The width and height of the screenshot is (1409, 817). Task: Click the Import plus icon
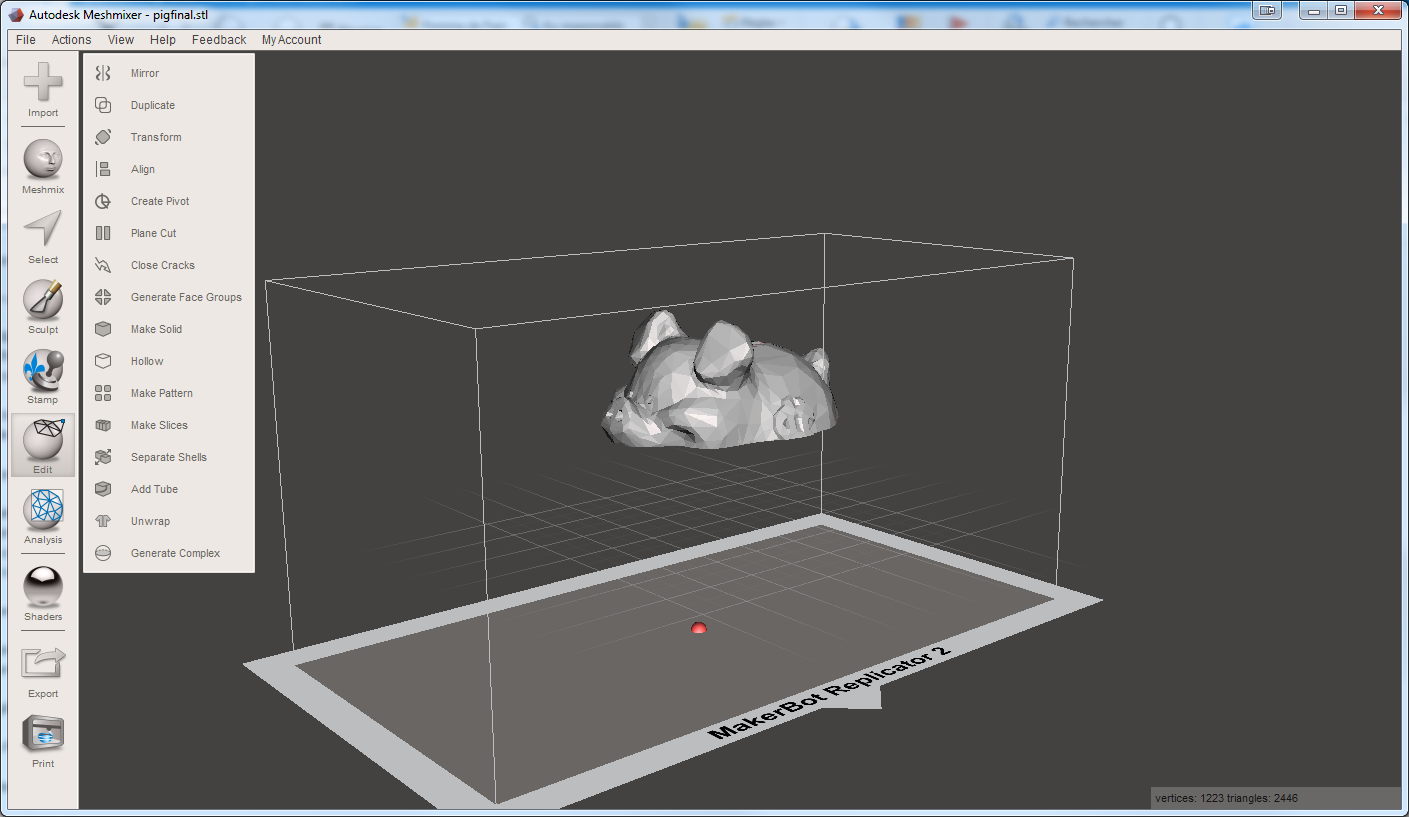coord(43,82)
